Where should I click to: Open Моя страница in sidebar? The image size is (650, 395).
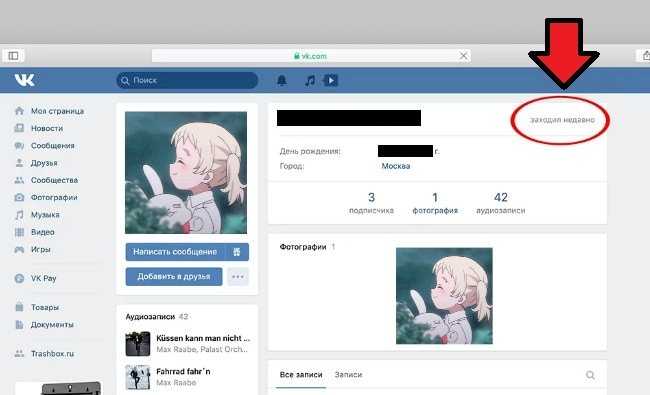point(57,111)
